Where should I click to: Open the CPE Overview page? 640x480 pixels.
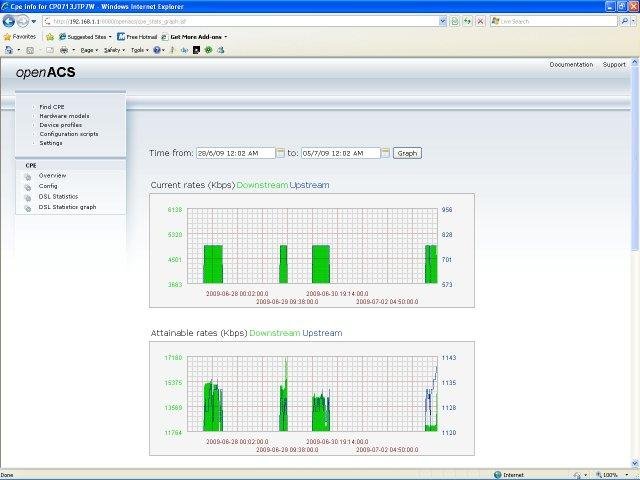click(x=52, y=176)
